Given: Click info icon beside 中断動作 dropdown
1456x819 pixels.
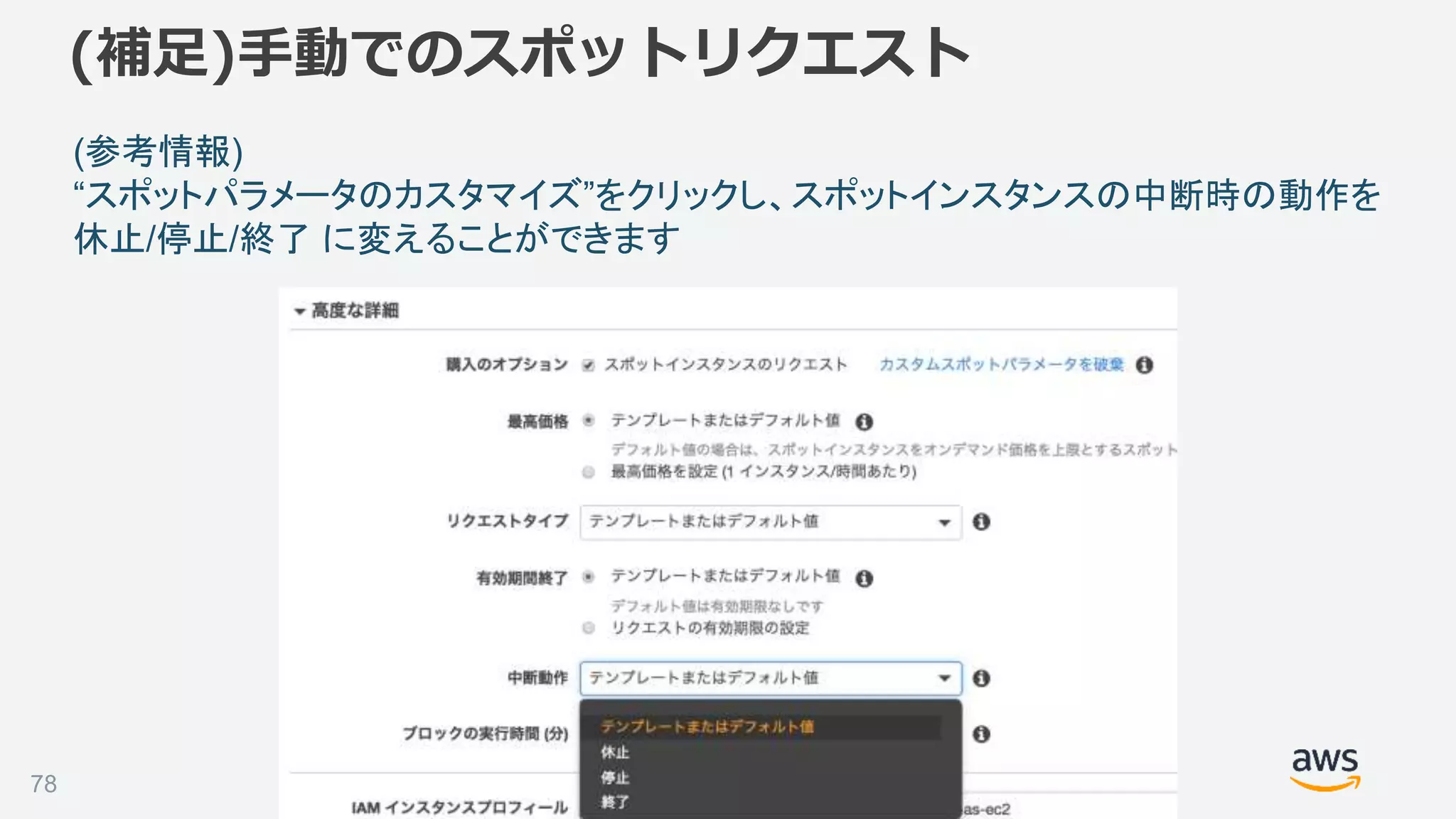Looking at the screenshot, I should pyautogui.click(x=981, y=678).
